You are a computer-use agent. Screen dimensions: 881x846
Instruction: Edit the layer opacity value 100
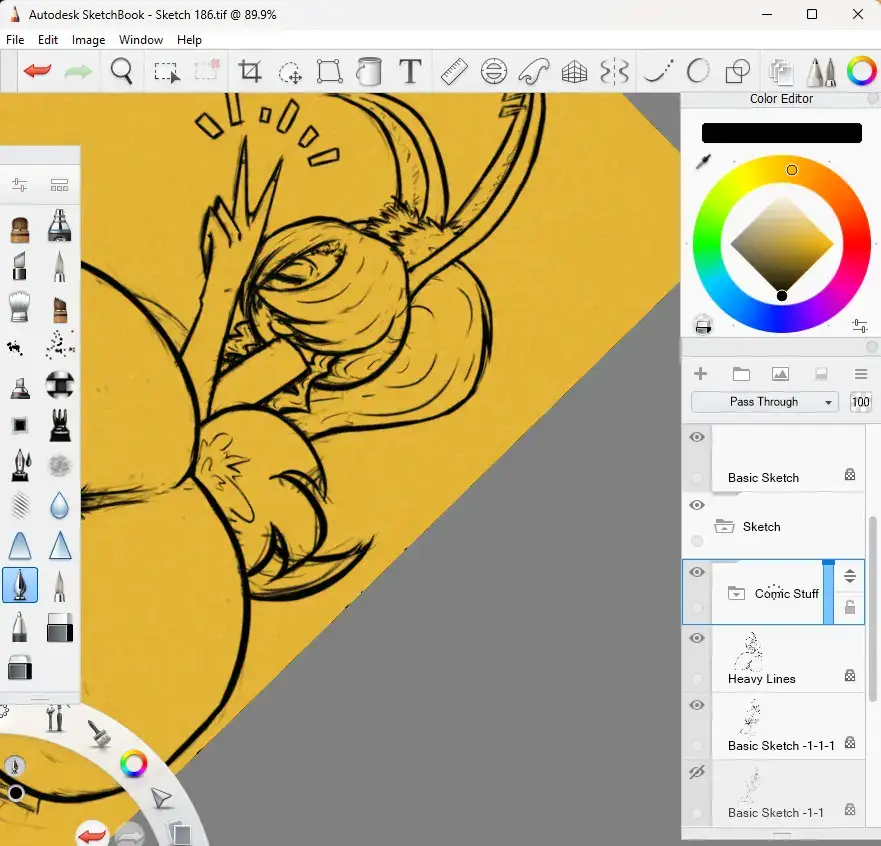[x=860, y=402]
